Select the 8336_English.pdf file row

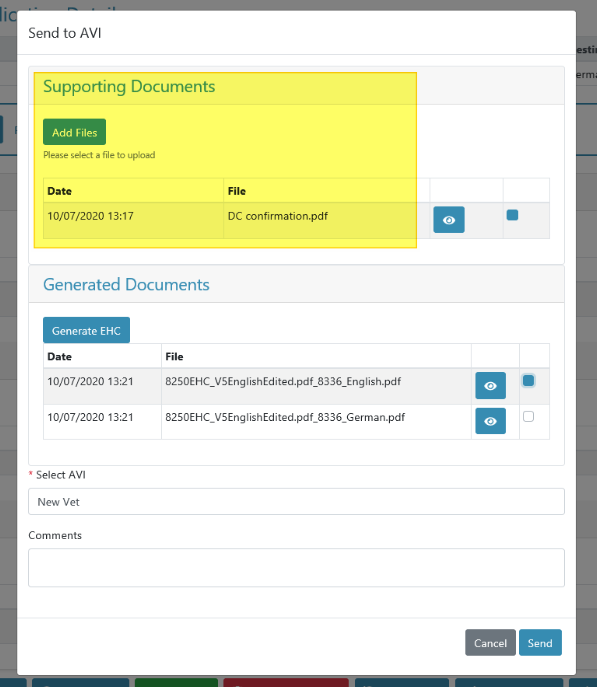pyautogui.click(x=296, y=386)
